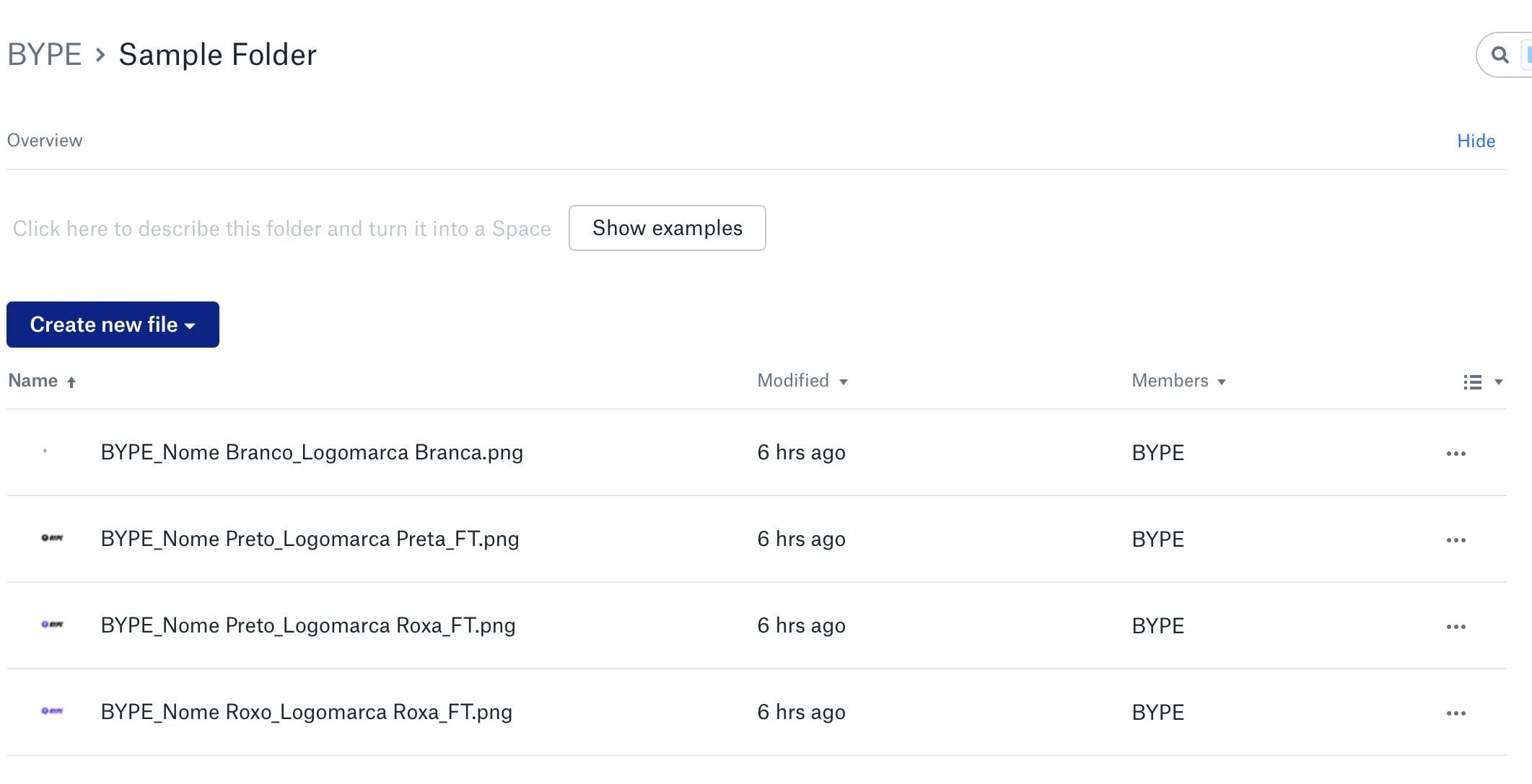Open more options for Nome Roxo_Logomarca Roxa_FT.png

[x=1456, y=713]
